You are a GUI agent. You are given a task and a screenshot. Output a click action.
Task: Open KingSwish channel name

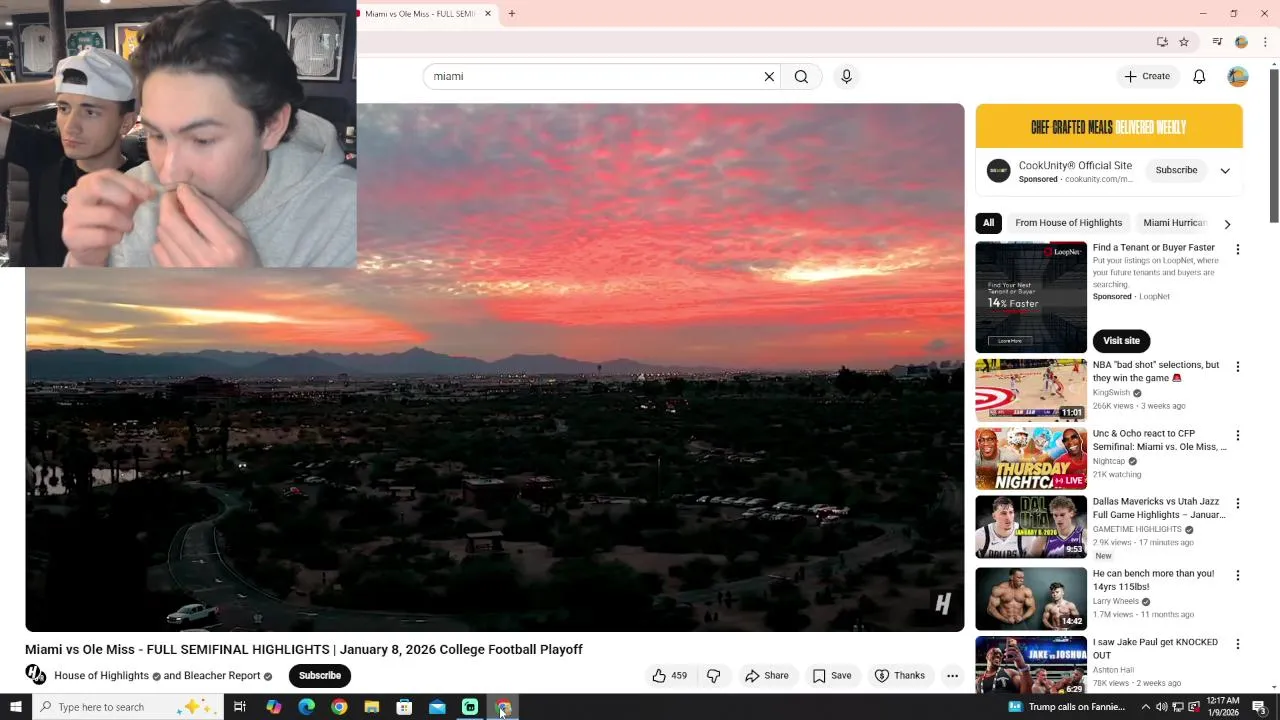click(1111, 393)
